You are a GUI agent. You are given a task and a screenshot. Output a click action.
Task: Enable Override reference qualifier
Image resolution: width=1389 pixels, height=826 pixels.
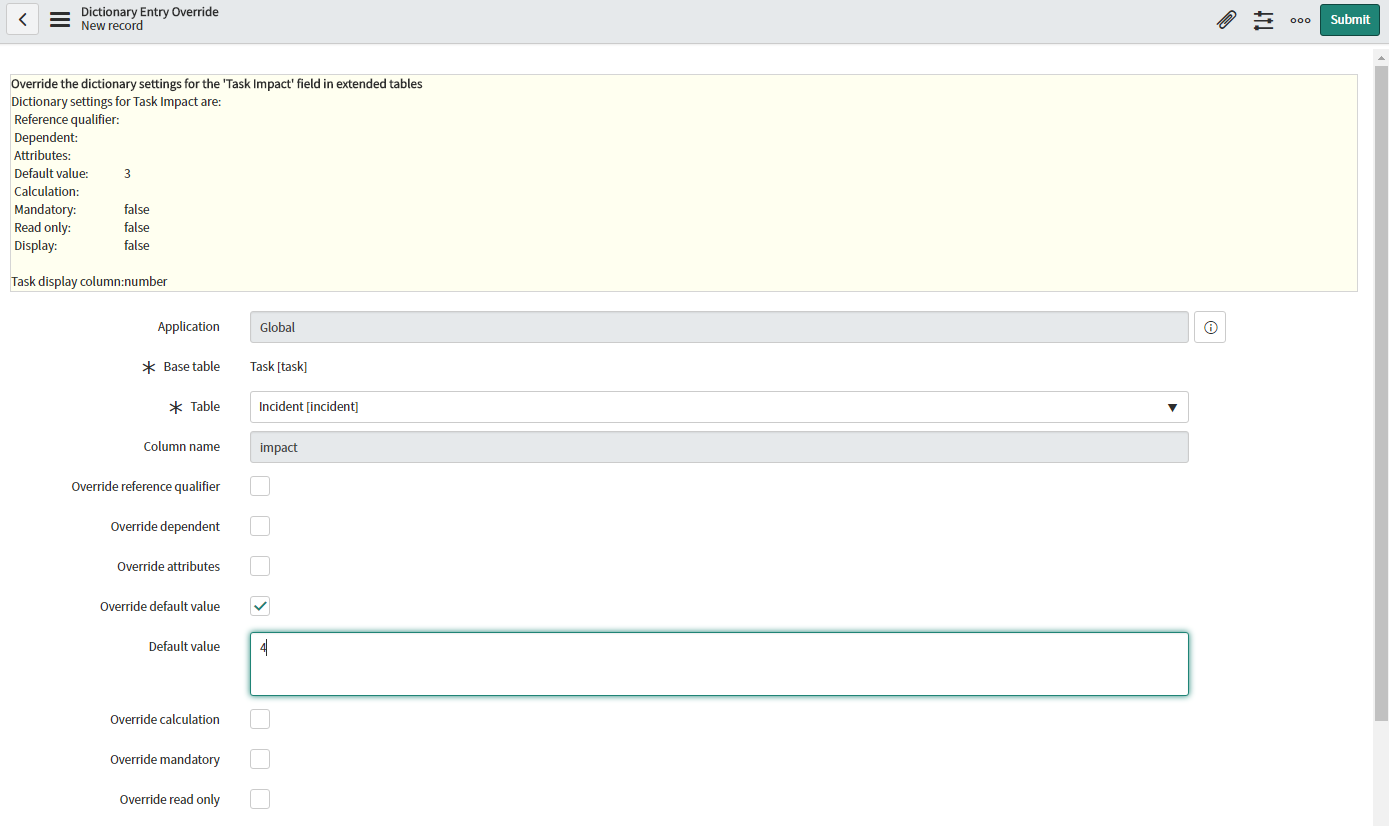260,486
